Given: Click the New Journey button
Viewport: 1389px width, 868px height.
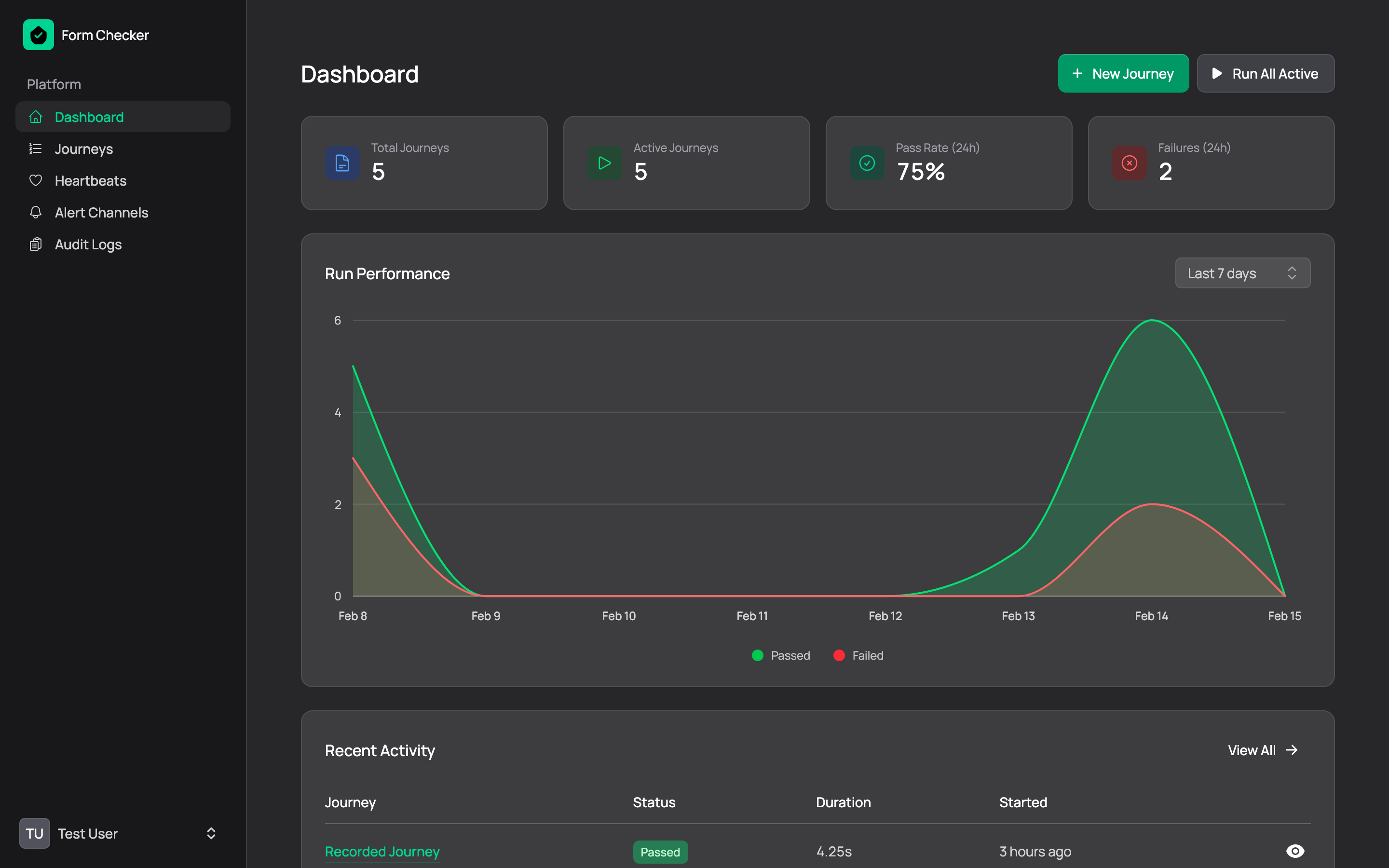Looking at the screenshot, I should pos(1123,73).
